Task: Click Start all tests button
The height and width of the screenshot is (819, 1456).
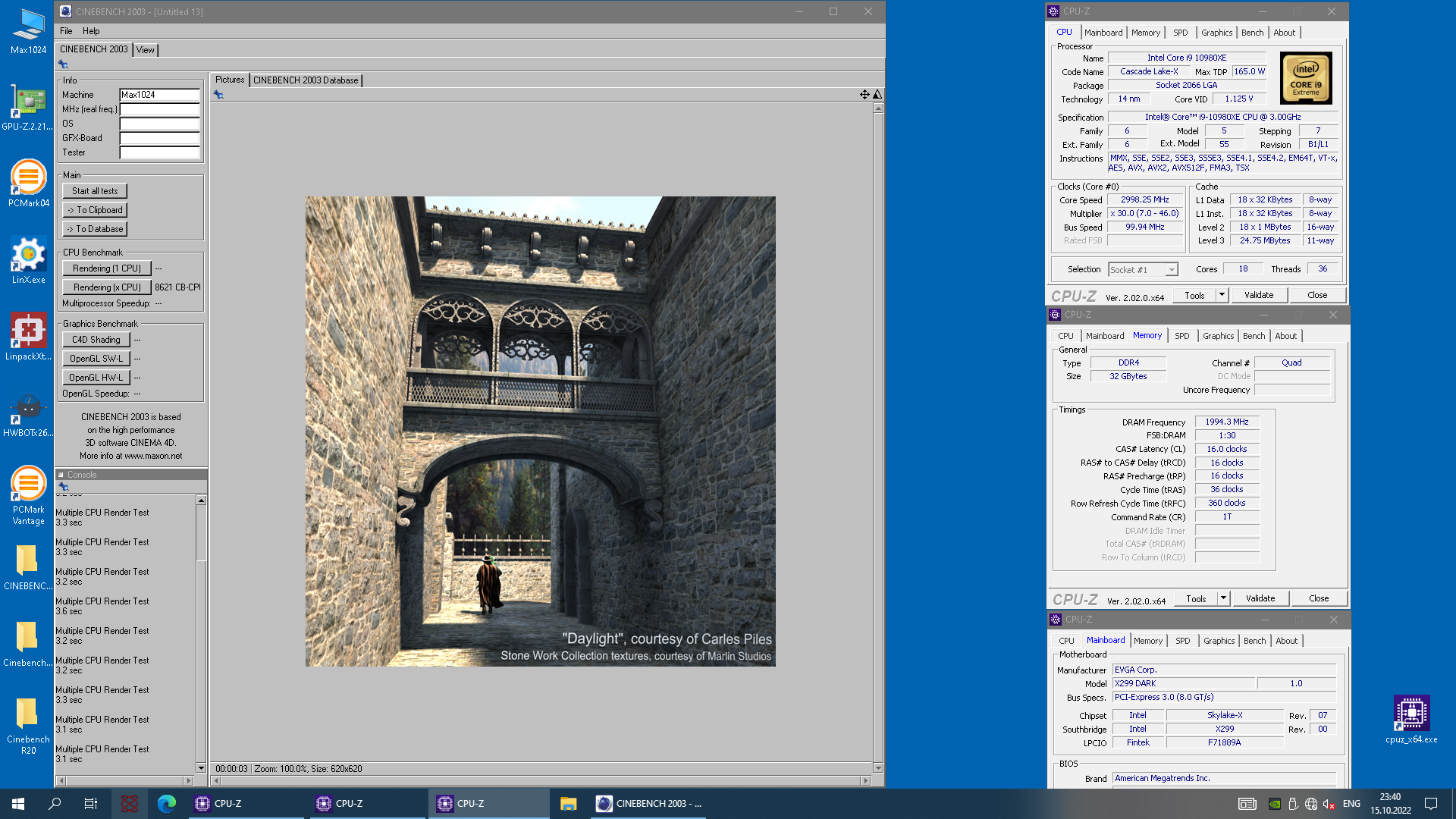Action: [95, 191]
